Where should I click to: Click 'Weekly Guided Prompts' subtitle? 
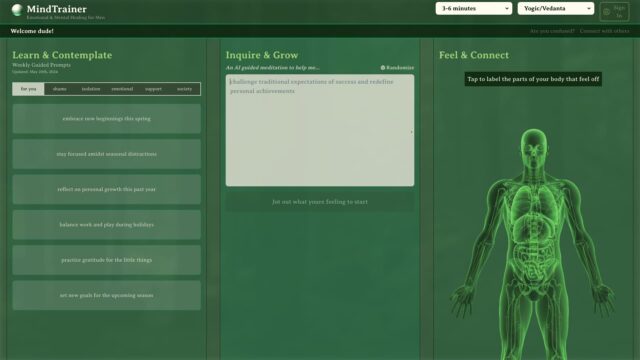pyautogui.click(x=41, y=65)
